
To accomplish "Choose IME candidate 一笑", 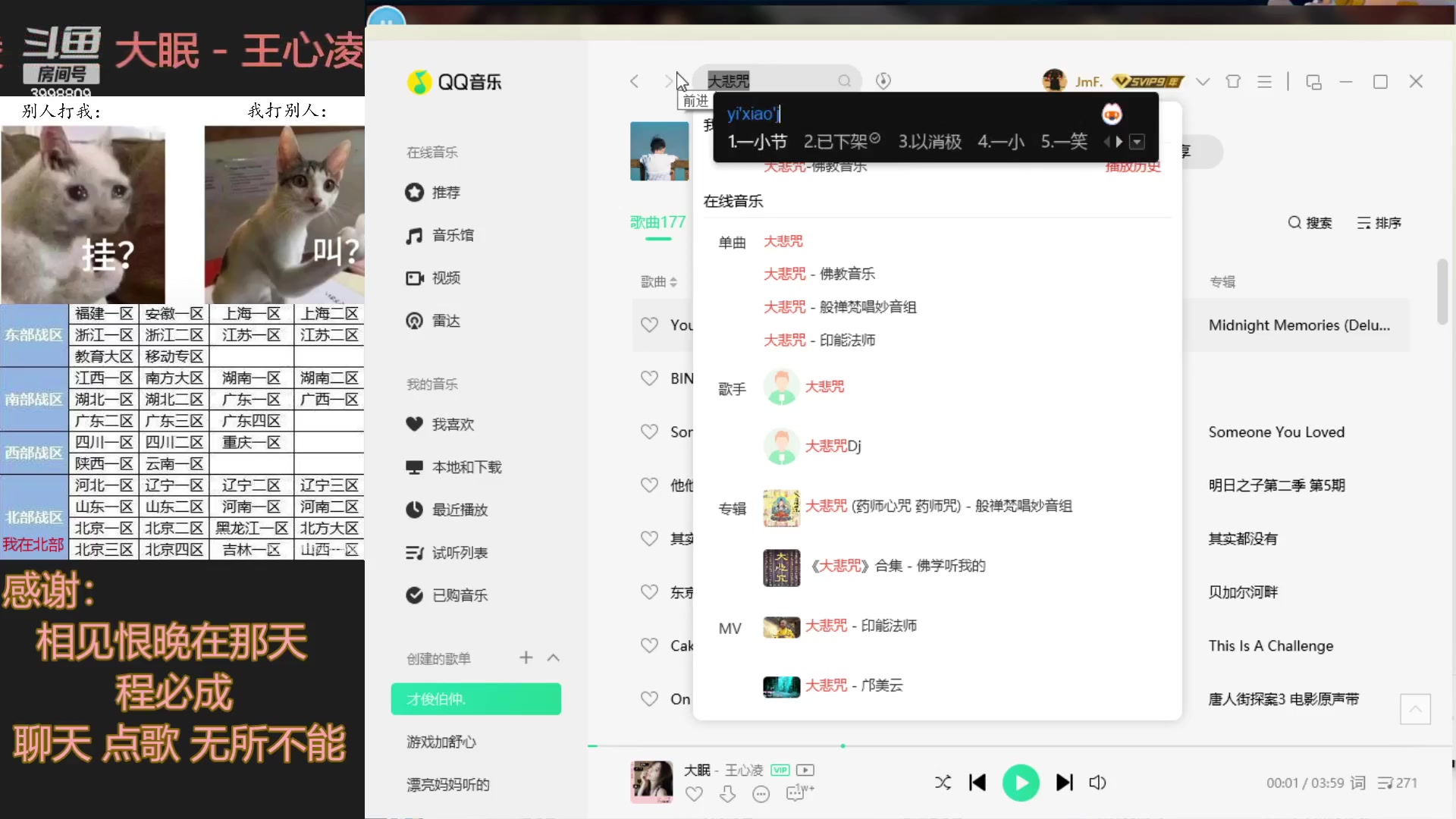I will (1064, 142).
